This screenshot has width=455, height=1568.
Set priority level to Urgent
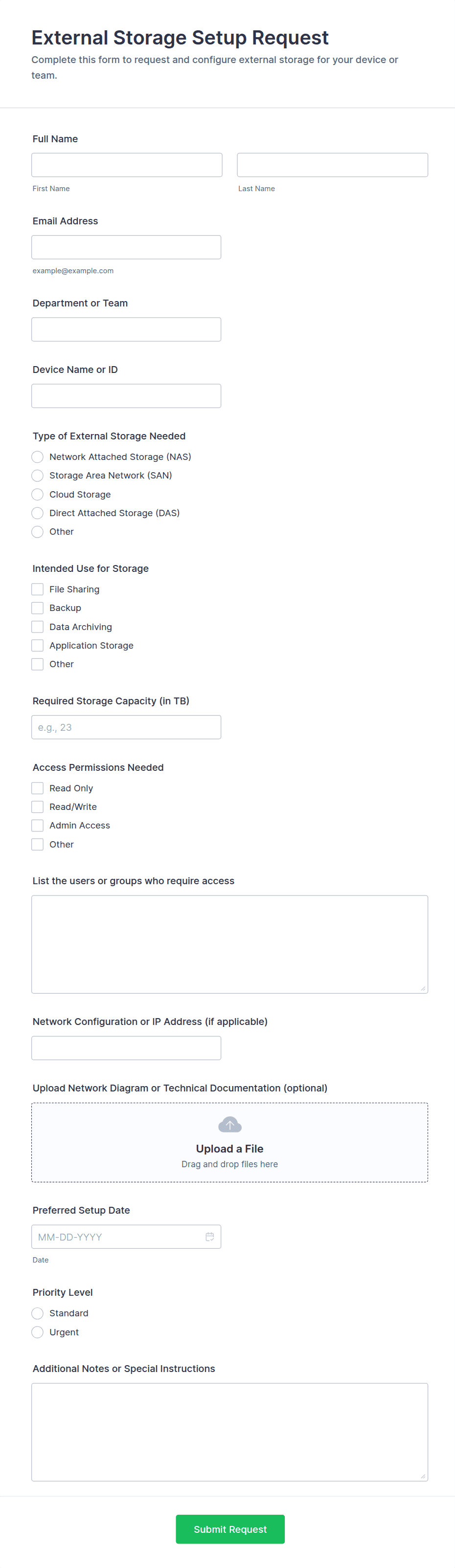click(x=38, y=1332)
